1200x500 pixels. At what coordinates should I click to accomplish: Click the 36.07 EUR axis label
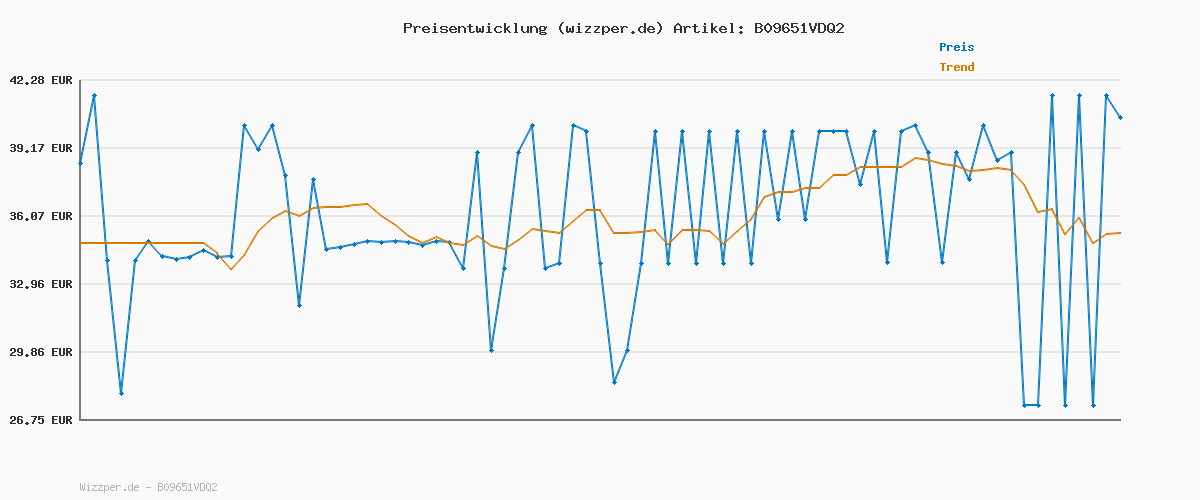pos(40,216)
